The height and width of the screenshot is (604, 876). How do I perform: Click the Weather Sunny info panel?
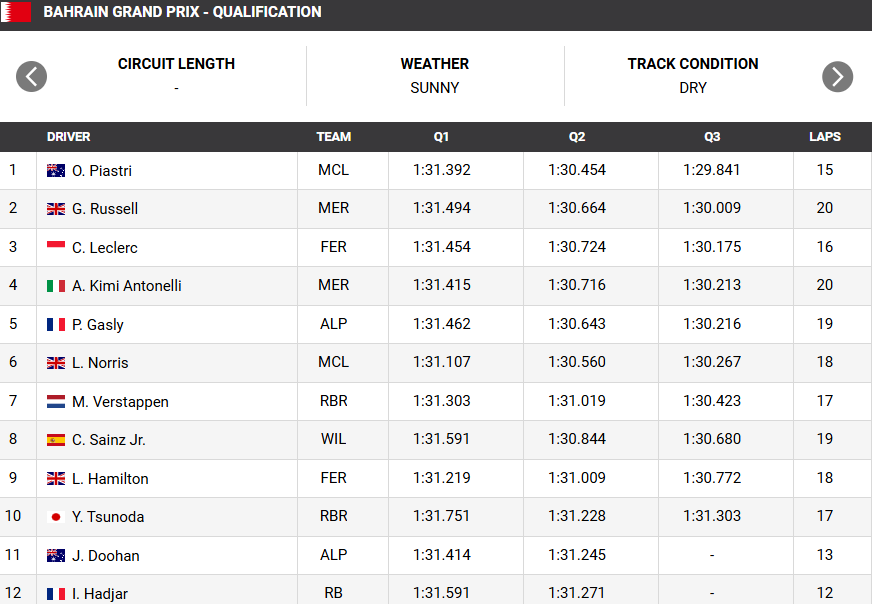pyautogui.click(x=435, y=76)
